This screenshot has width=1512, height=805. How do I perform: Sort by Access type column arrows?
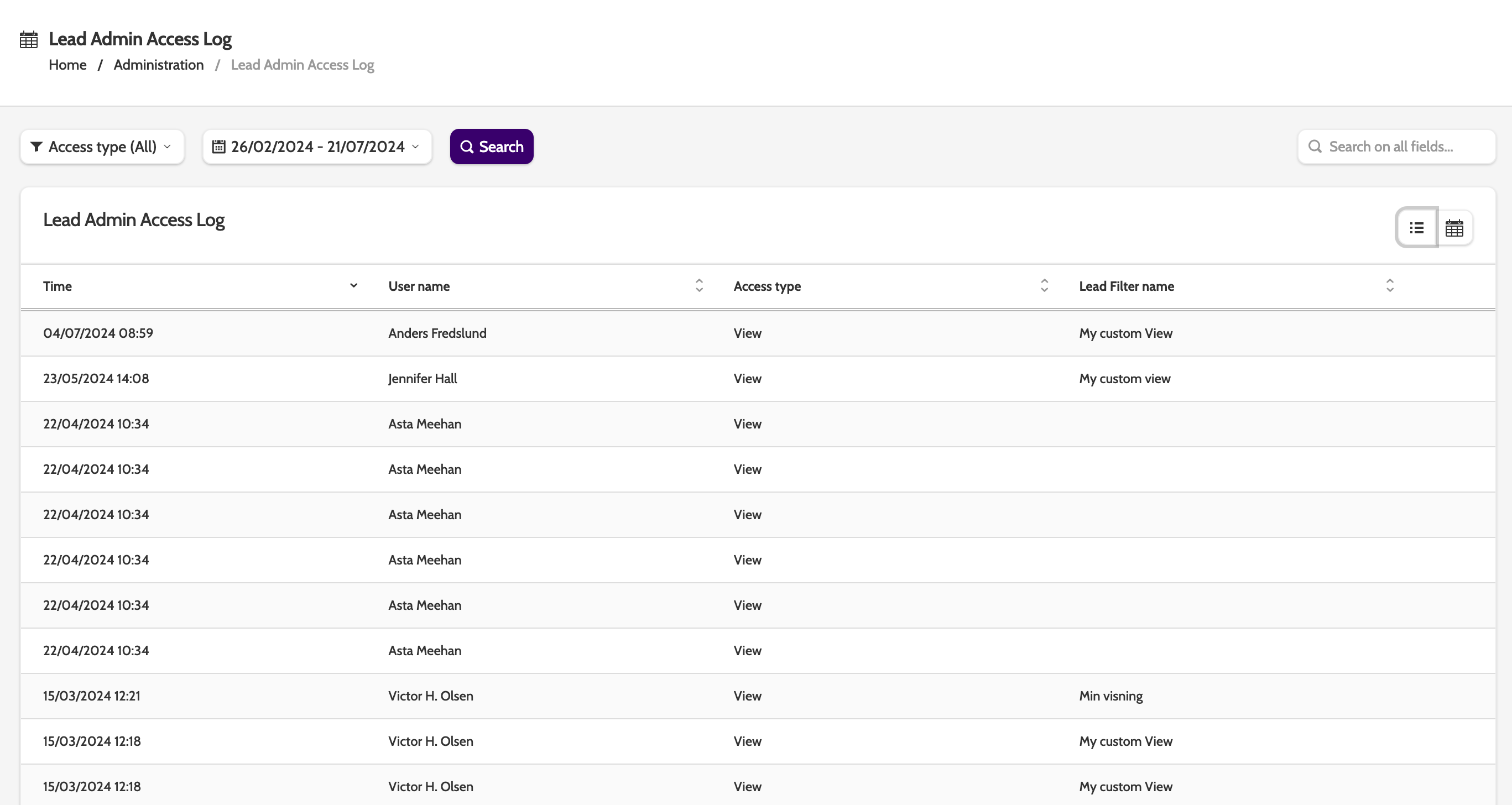tap(1044, 286)
